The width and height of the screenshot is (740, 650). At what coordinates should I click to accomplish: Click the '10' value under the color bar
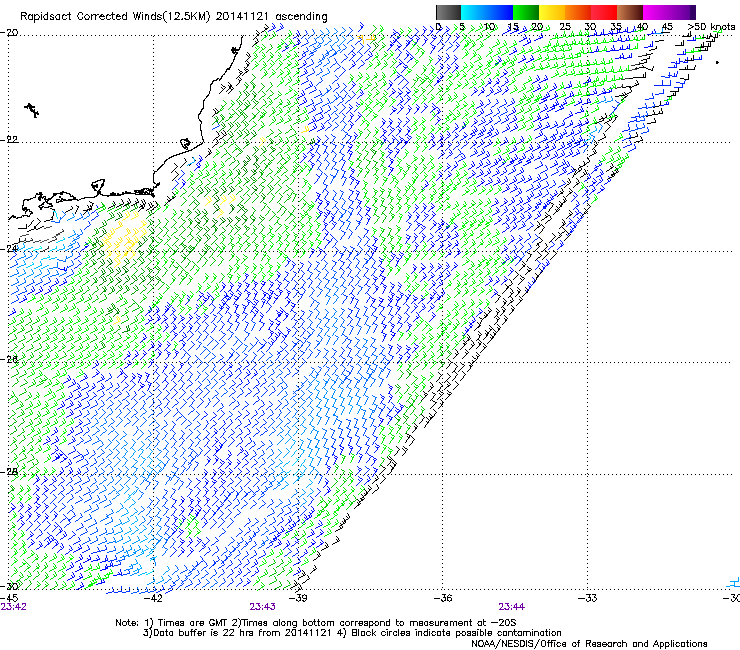click(489, 27)
